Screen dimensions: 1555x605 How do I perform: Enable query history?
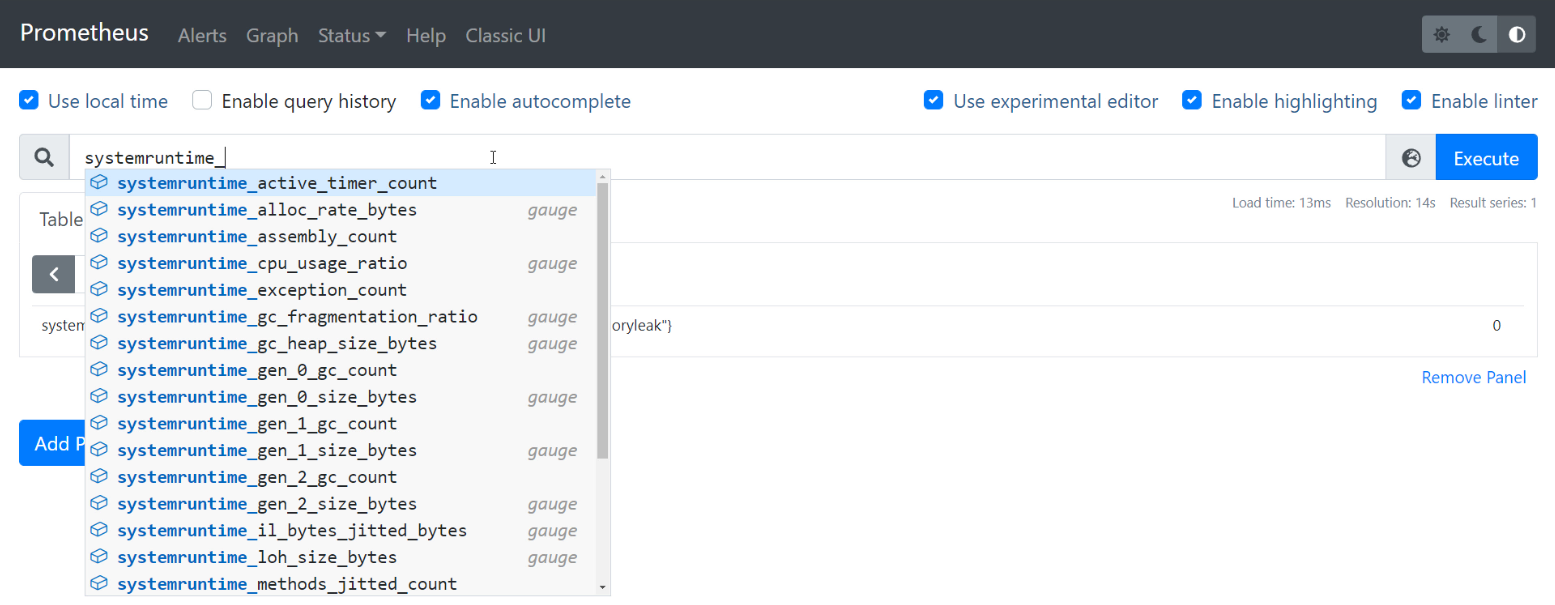(x=201, y=100)
